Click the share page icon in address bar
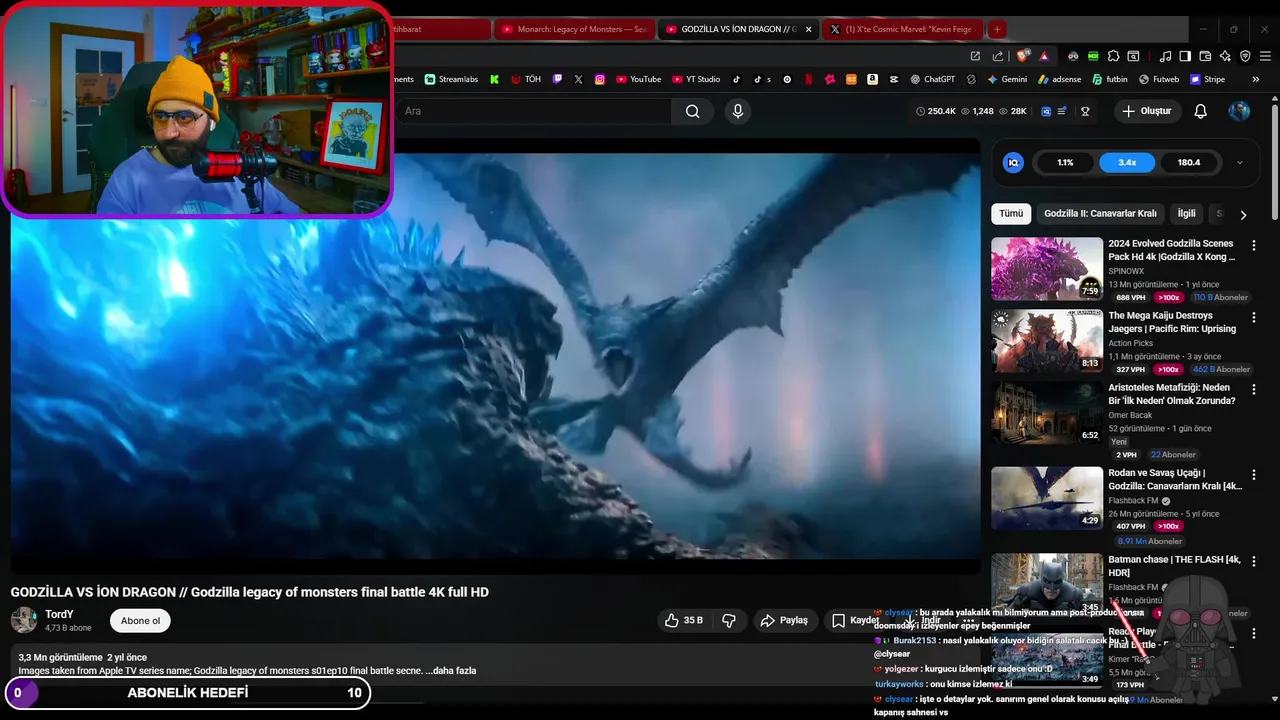The width and height of the screenshot is (1280, 720). [x=998, y=56]
